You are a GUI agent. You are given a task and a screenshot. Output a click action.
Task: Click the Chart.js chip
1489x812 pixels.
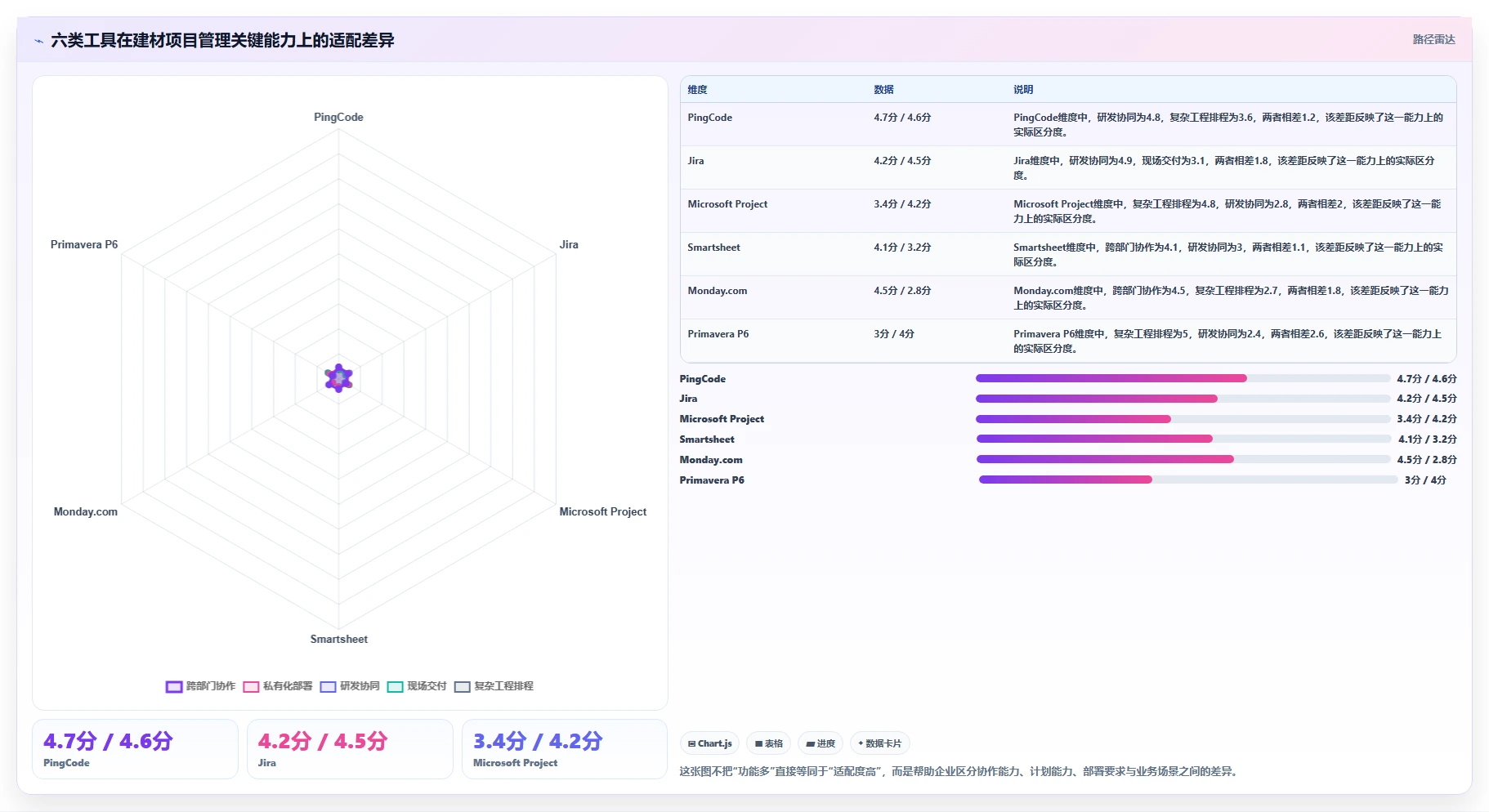pos(709,743)
